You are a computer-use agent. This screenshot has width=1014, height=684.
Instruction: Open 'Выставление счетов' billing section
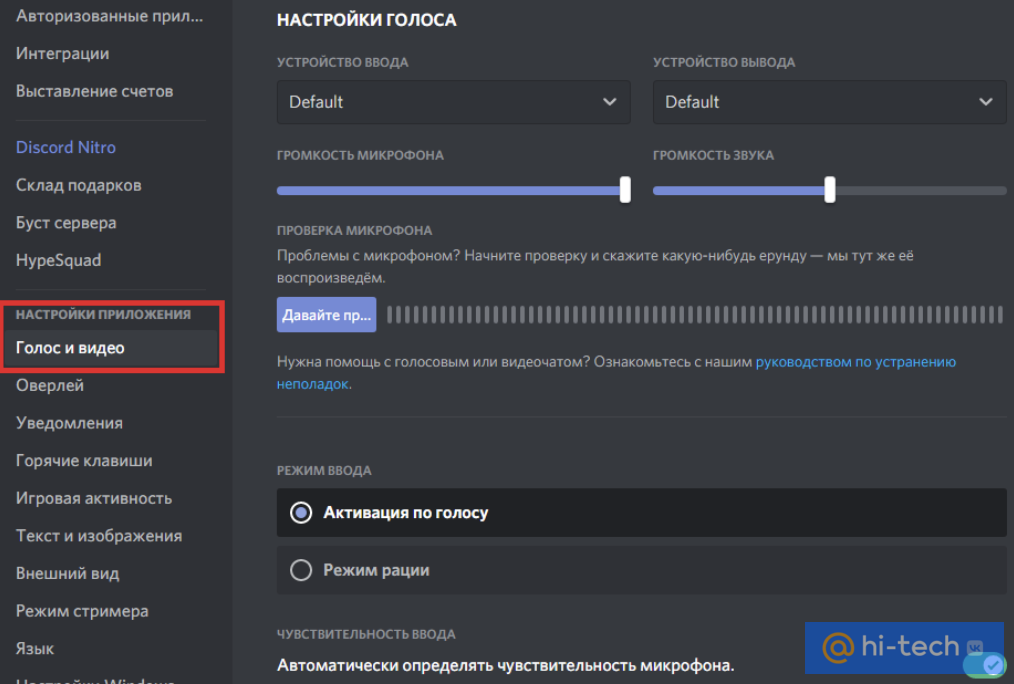[x=94, y=91]
